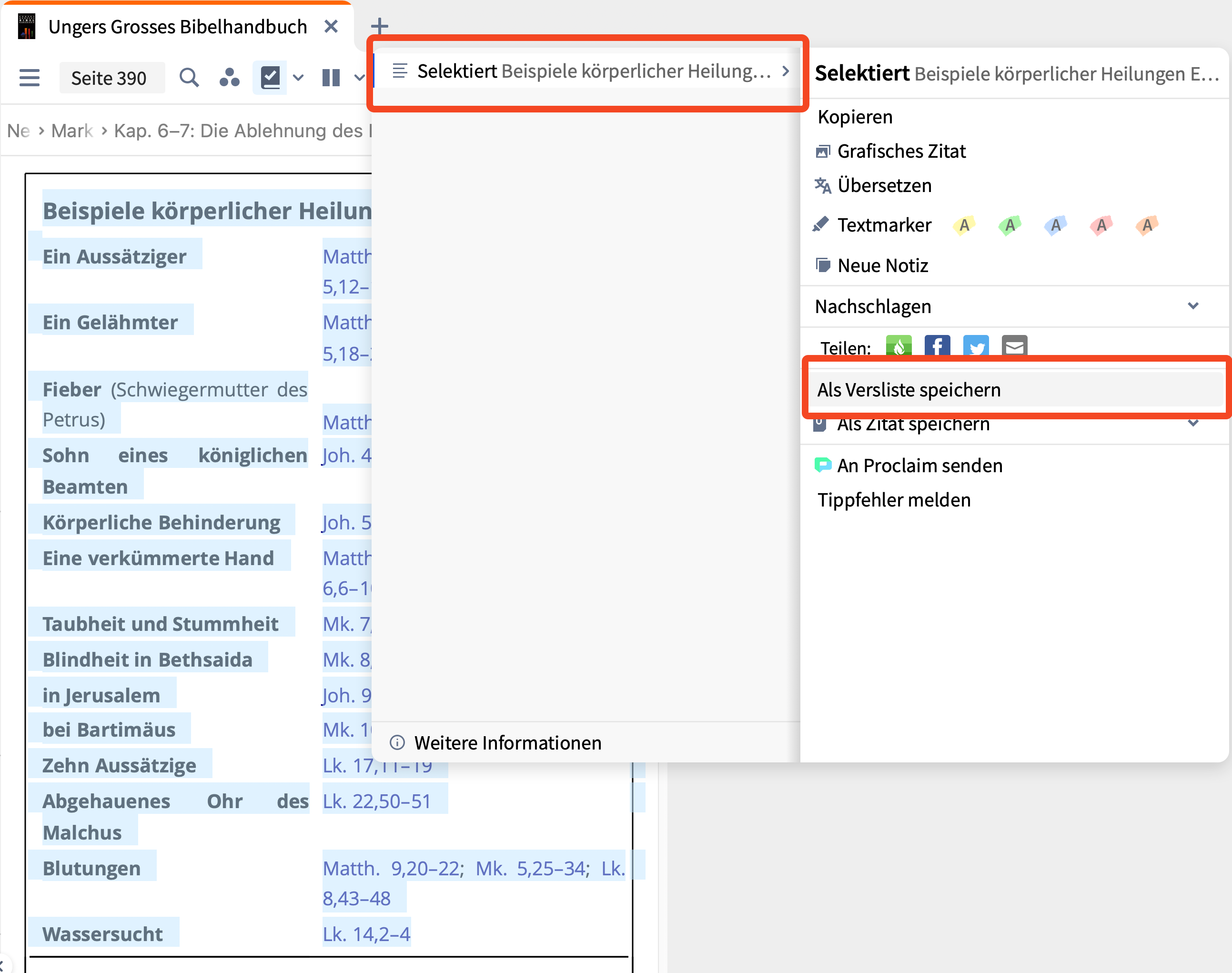The image size is (1232, 973).
Task: Open the search magnifier in toolbar
Action: [x=189, y=78]
